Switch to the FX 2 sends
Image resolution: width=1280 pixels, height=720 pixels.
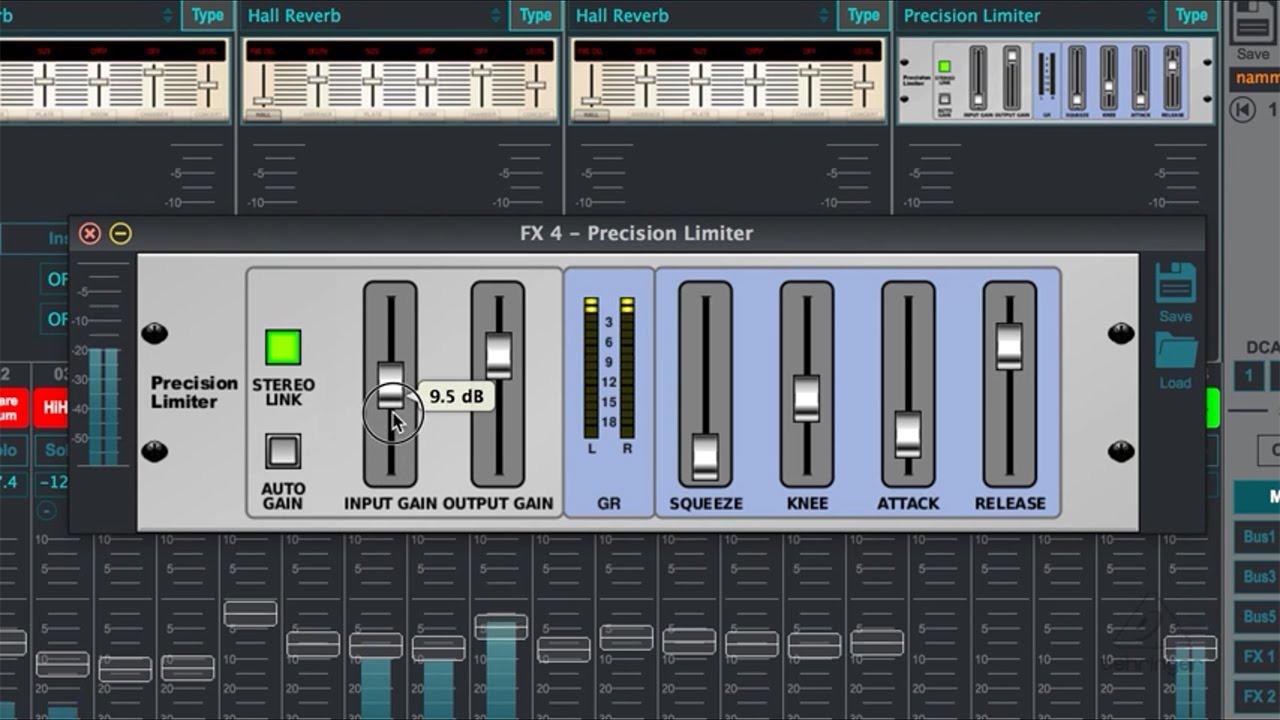pyautogui.click(x=1259, y=697)
